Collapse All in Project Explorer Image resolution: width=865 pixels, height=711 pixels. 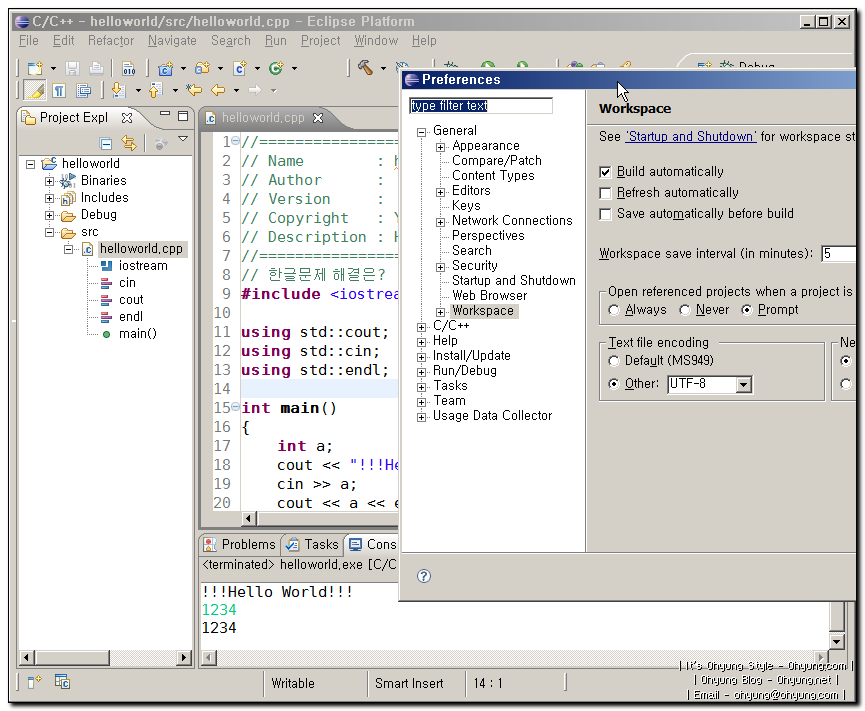coord(105,144)
